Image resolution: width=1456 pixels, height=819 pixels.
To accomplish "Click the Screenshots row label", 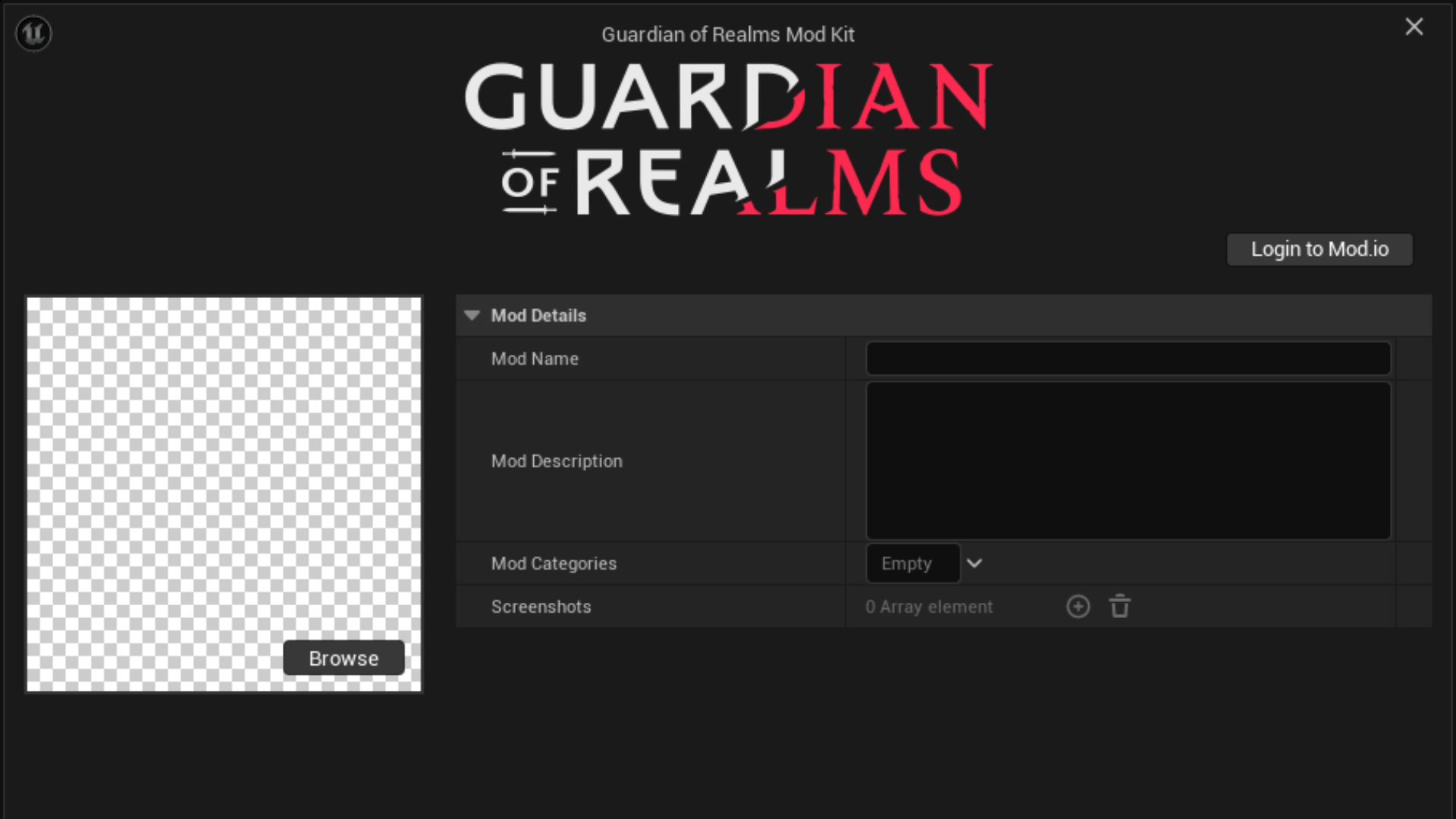I will pyautogui.click(x=541, y=607).
